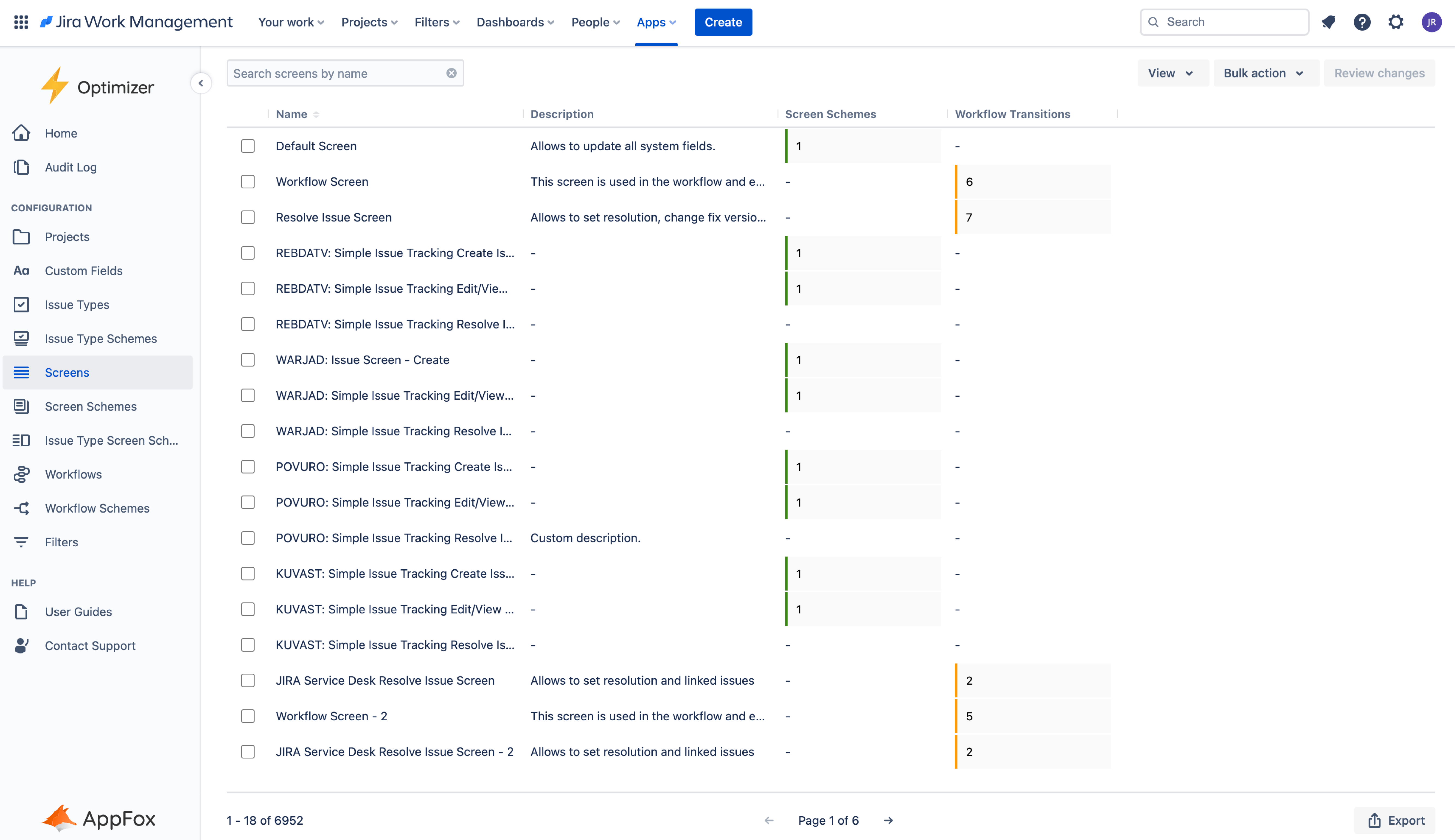The height and width of the screenshot is (840, 1455).
Task: Go to next page arrow
Action: click(888, 820)
